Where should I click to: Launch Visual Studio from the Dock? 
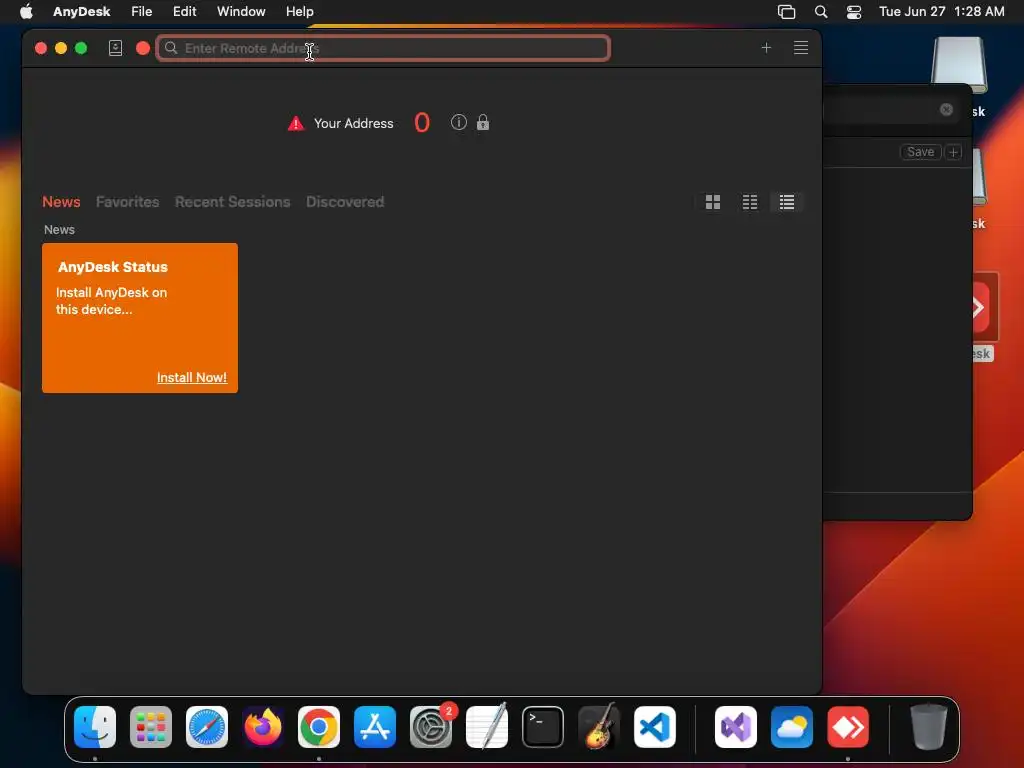tap(736, 727)
